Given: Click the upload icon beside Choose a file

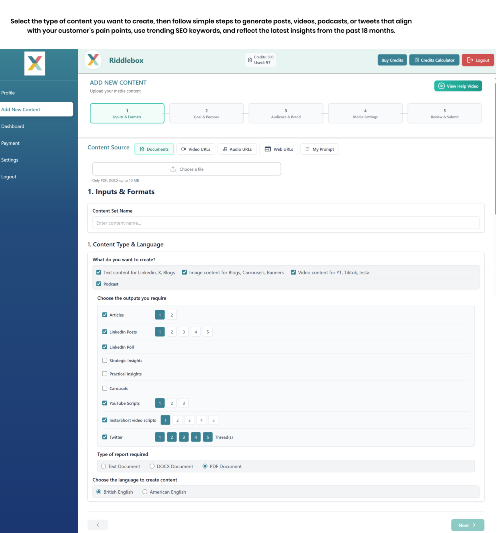Looking at the screenshot, I should click(173, 169).
